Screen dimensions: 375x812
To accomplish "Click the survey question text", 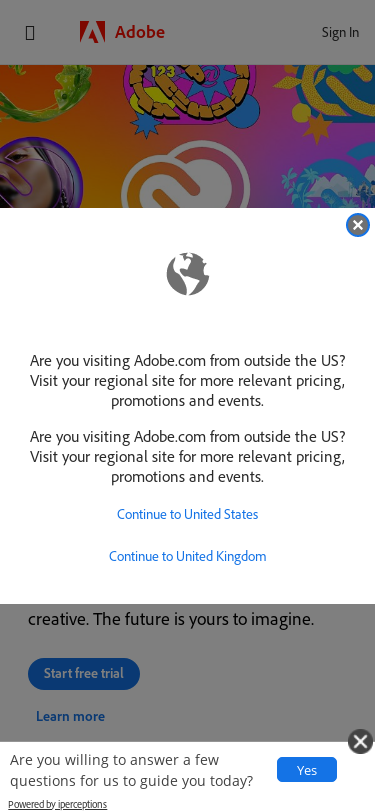I will (132, 770).
